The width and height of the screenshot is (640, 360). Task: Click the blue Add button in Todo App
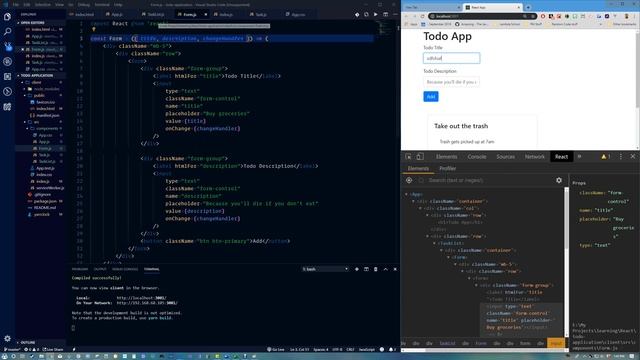pos(431,97)
